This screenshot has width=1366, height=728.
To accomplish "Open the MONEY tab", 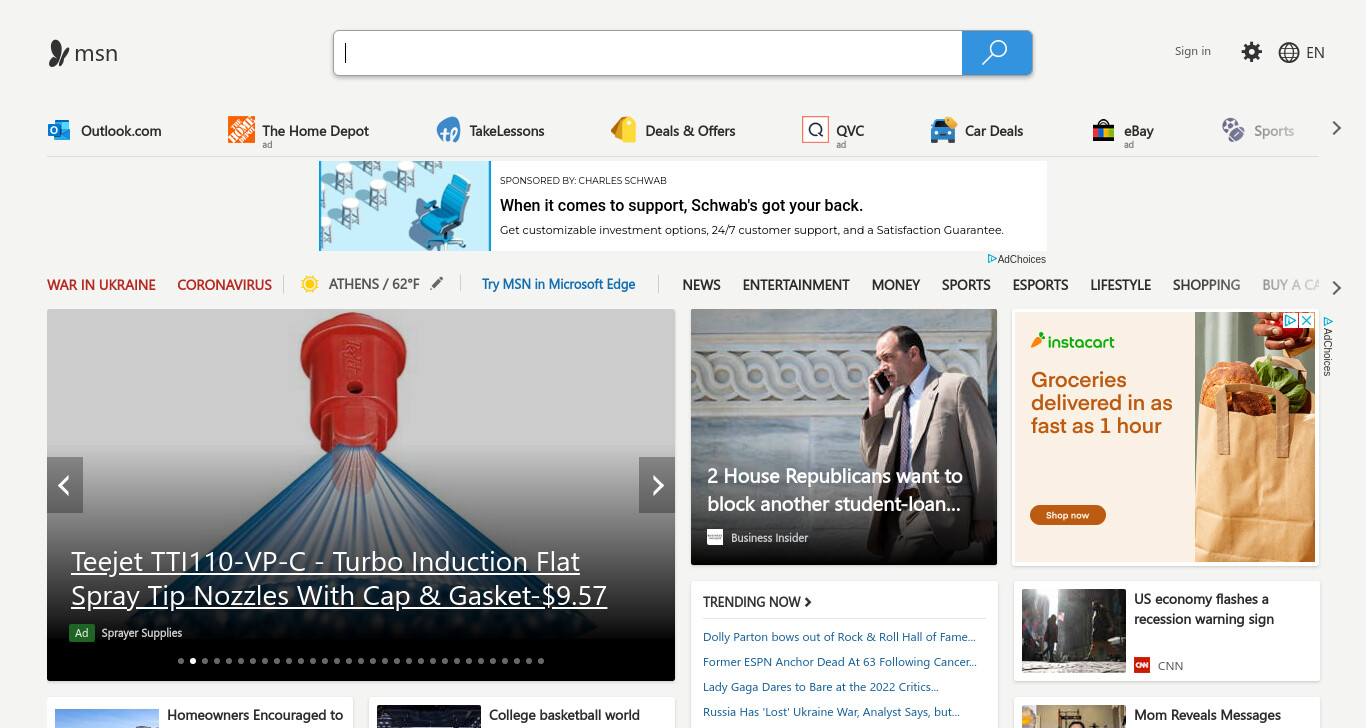I will (895, 284).
